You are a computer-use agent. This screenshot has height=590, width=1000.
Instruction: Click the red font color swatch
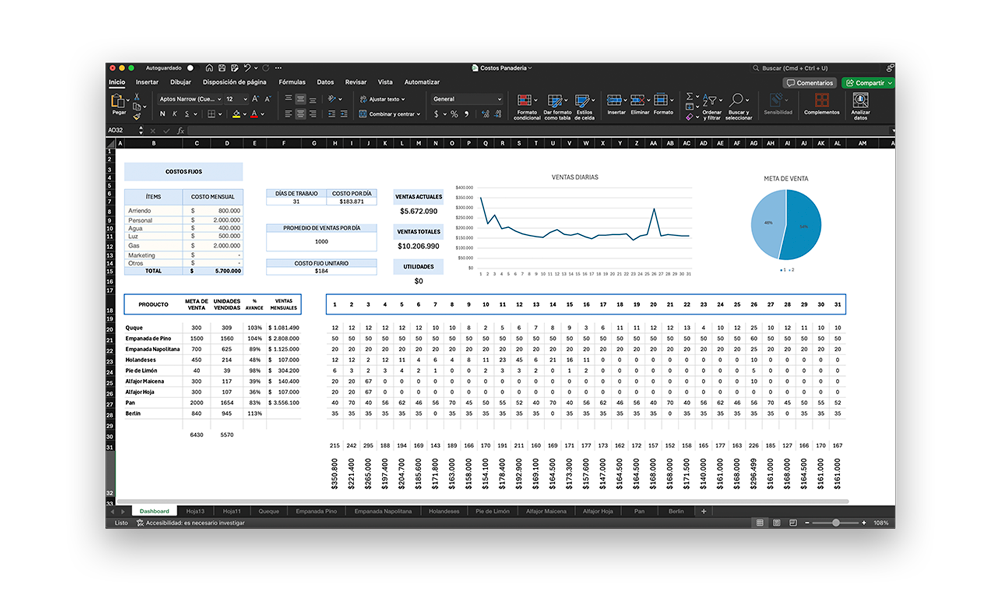[254, 114]
